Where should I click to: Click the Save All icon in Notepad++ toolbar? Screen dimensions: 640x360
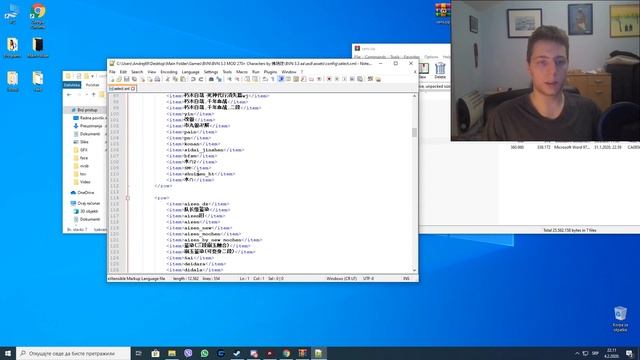[134, 79]
